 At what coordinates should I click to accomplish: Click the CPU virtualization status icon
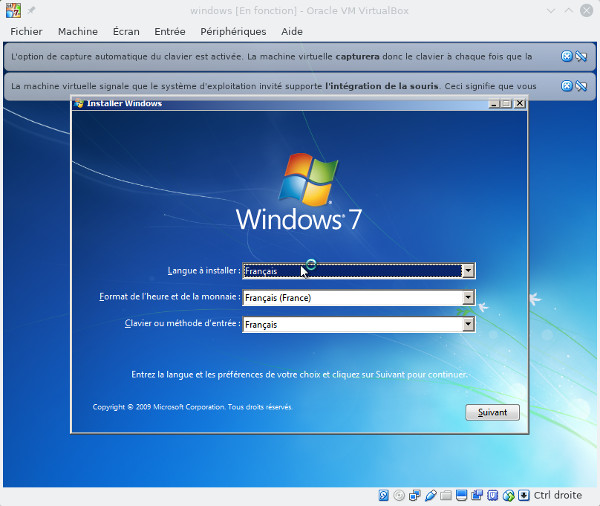point(492,495)
